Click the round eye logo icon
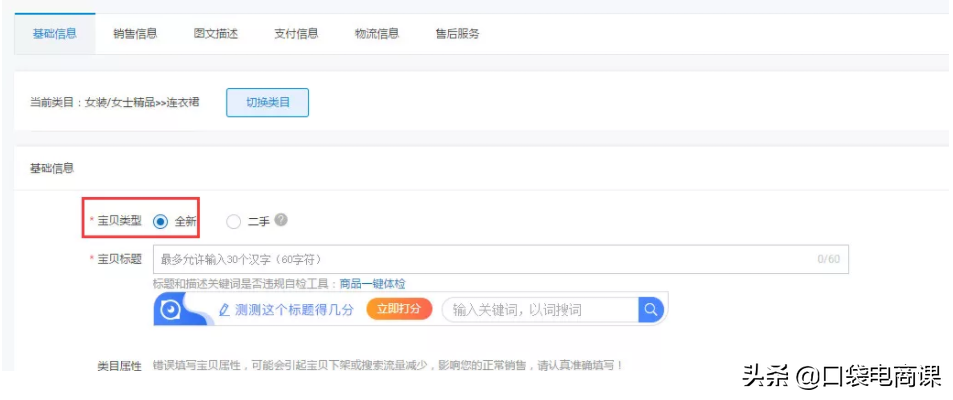Image resolution: width=953 pixels, height=400 pixels. (x=170, y=310)
